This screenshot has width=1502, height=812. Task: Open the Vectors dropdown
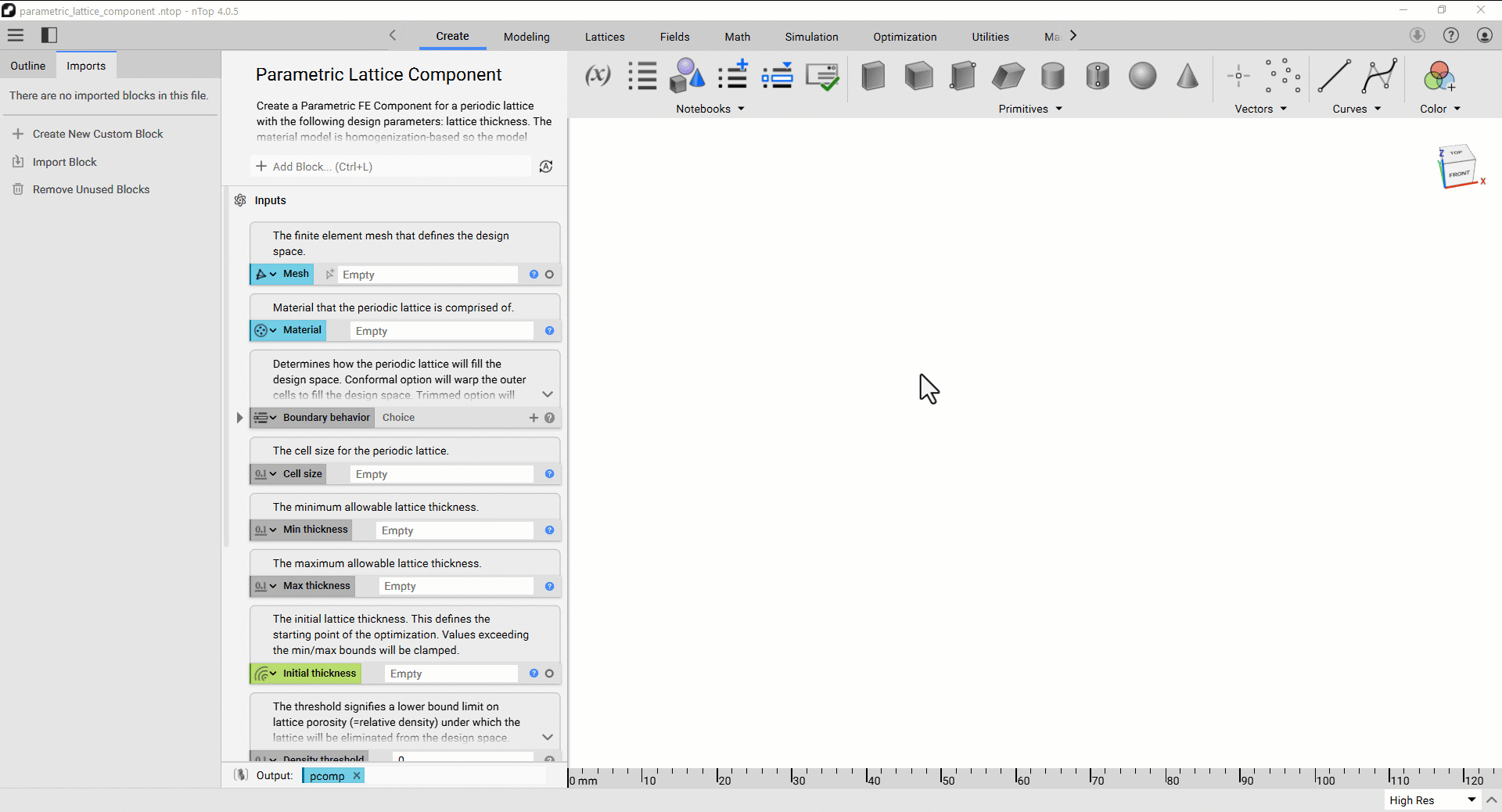pyautogui.click(x=1261, y=109)
